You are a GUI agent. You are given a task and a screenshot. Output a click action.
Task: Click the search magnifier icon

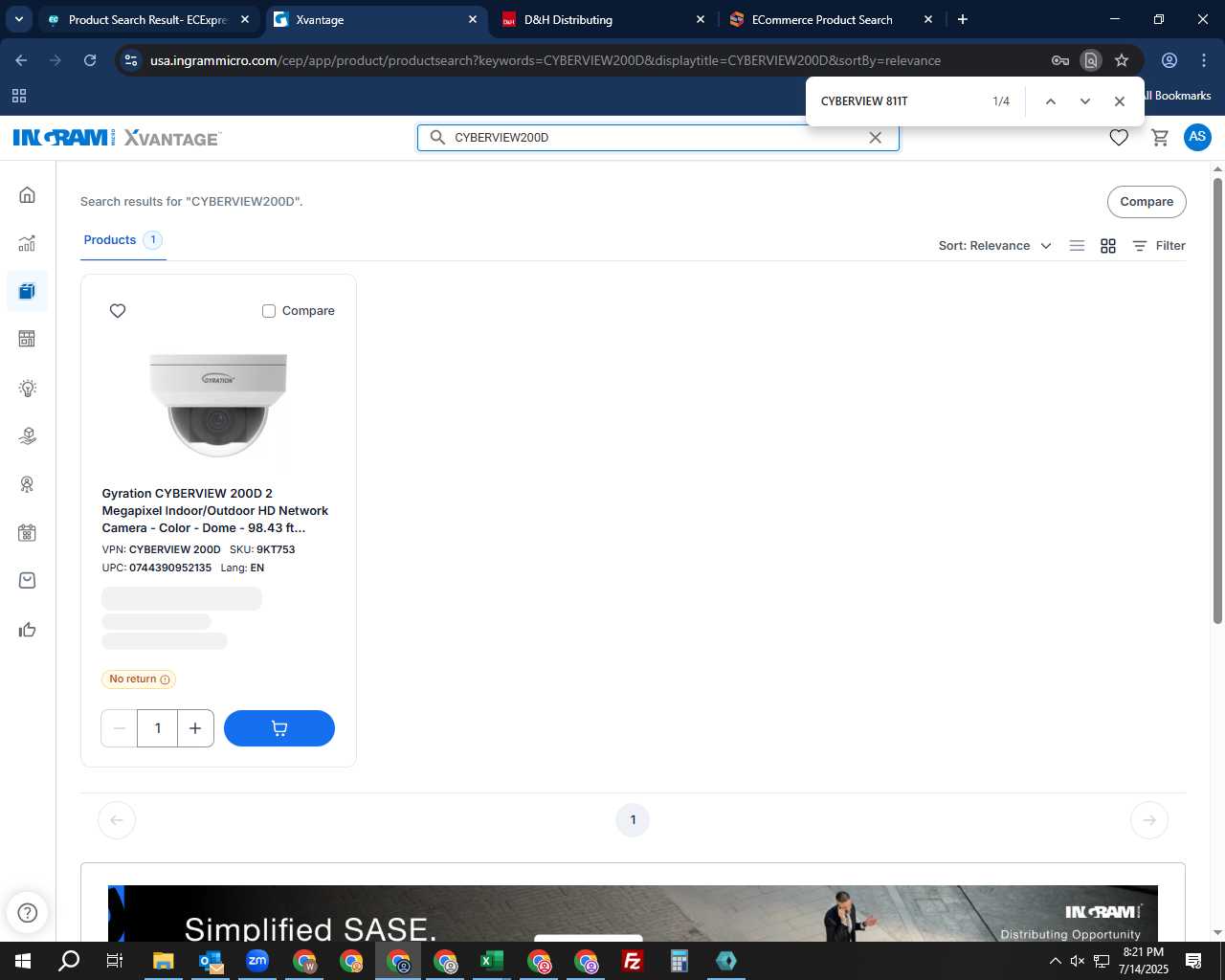click(437, 138)
